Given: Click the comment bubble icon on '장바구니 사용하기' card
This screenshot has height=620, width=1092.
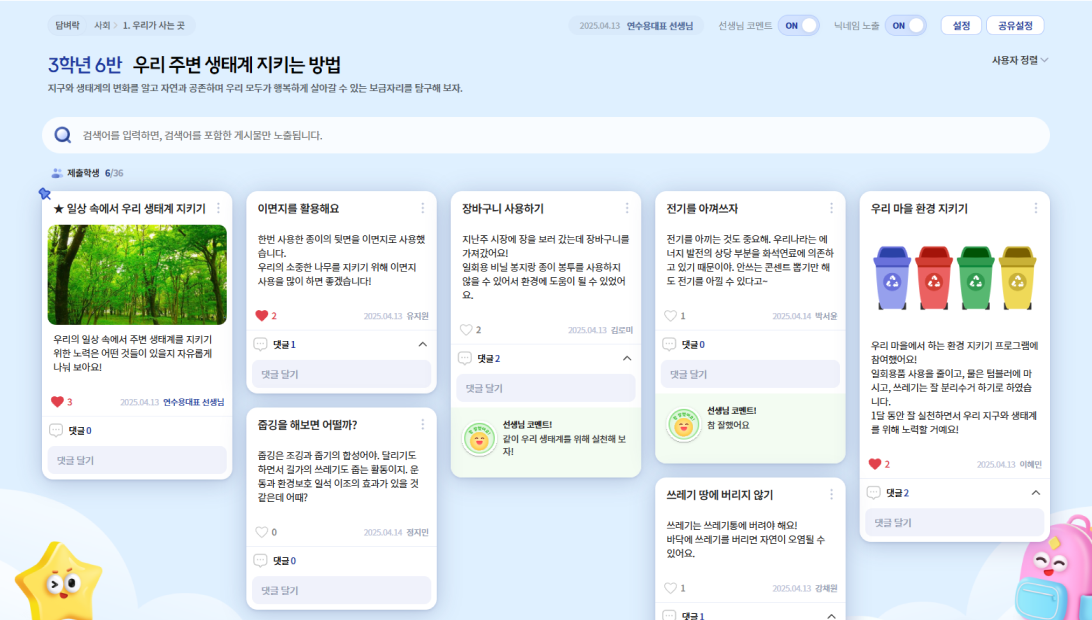Looking at the screenshot, I should coord(465,358).
